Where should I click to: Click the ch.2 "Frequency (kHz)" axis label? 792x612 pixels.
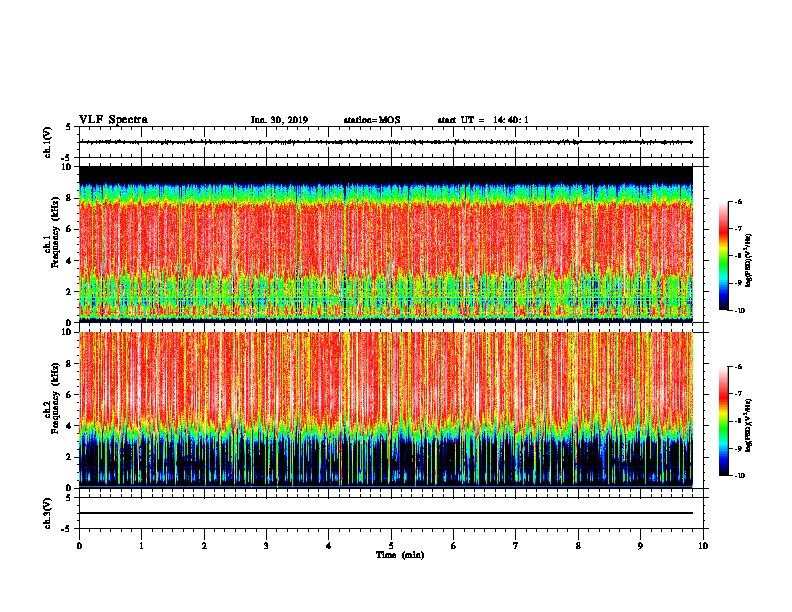56,397
